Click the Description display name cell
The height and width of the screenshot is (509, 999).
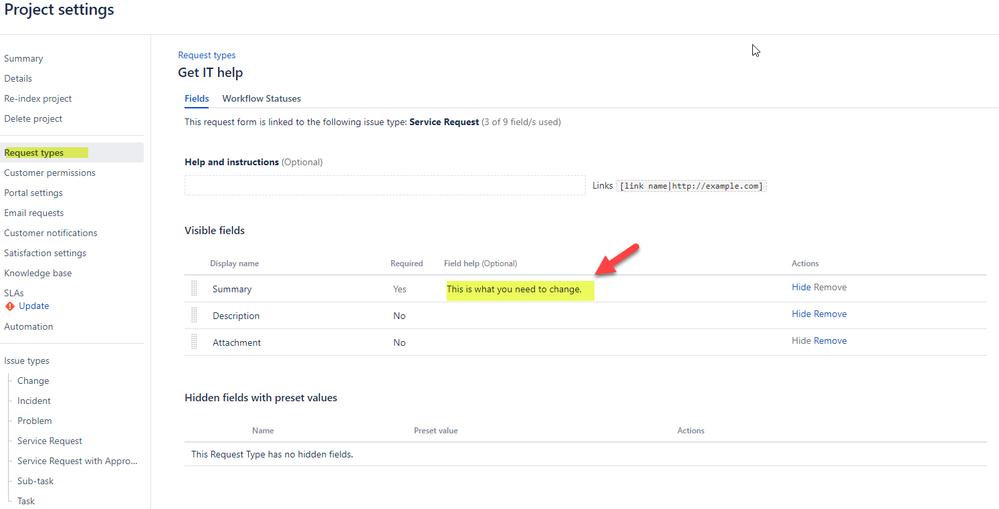[236, 316]
